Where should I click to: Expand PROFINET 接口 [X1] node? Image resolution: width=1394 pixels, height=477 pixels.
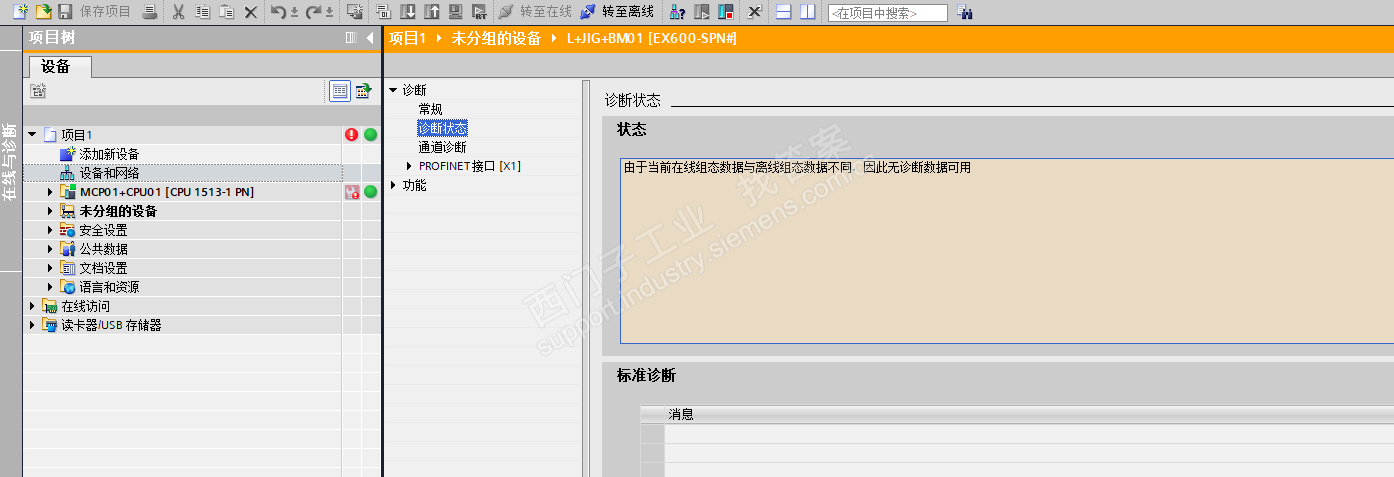pyautogui.click(x=408, y=166)
